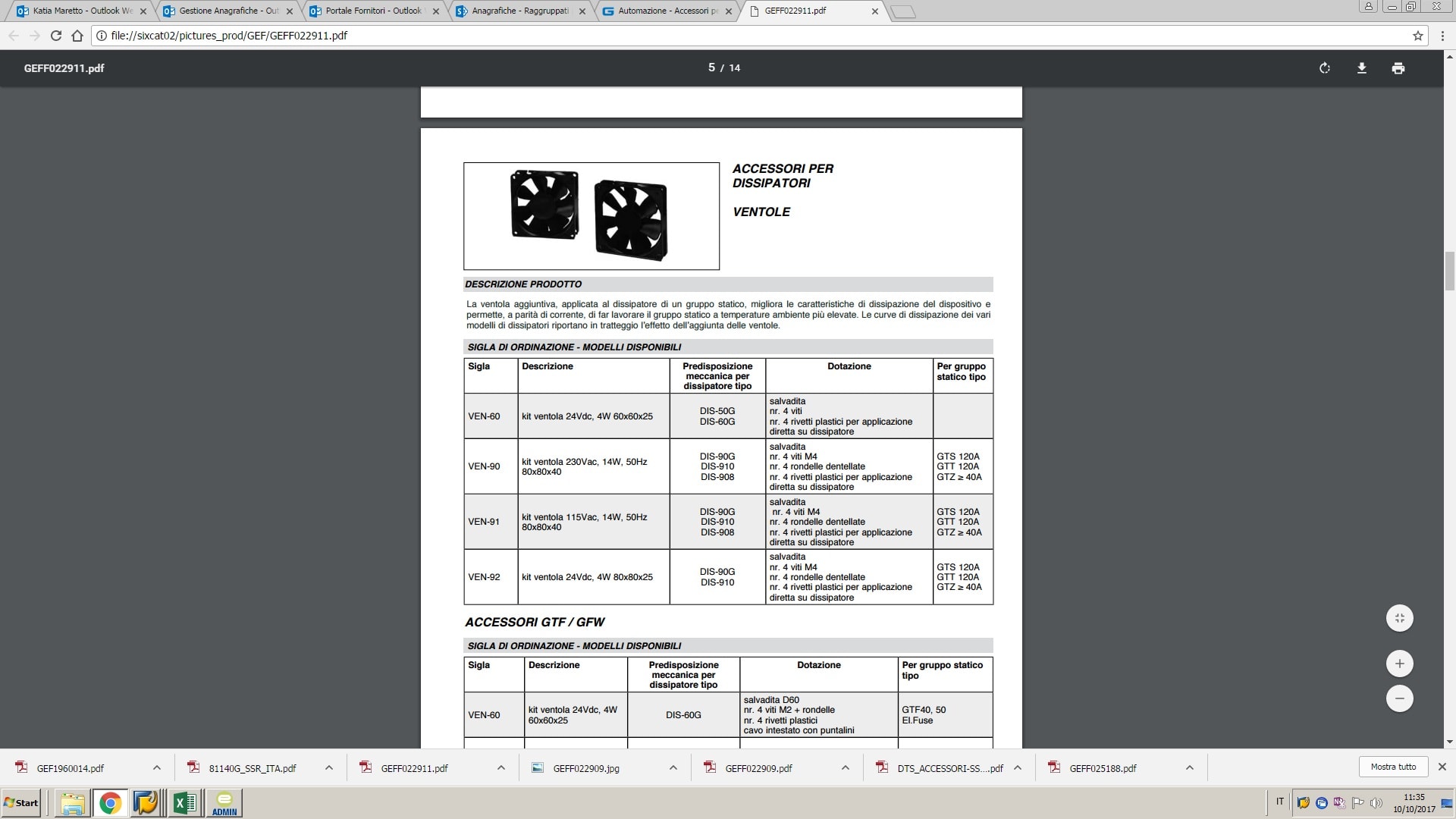The width and height of the screenshot is (1456, 819).
Task: Rotate the PDF document clockwise
Action: click(x=1324, y=68)
